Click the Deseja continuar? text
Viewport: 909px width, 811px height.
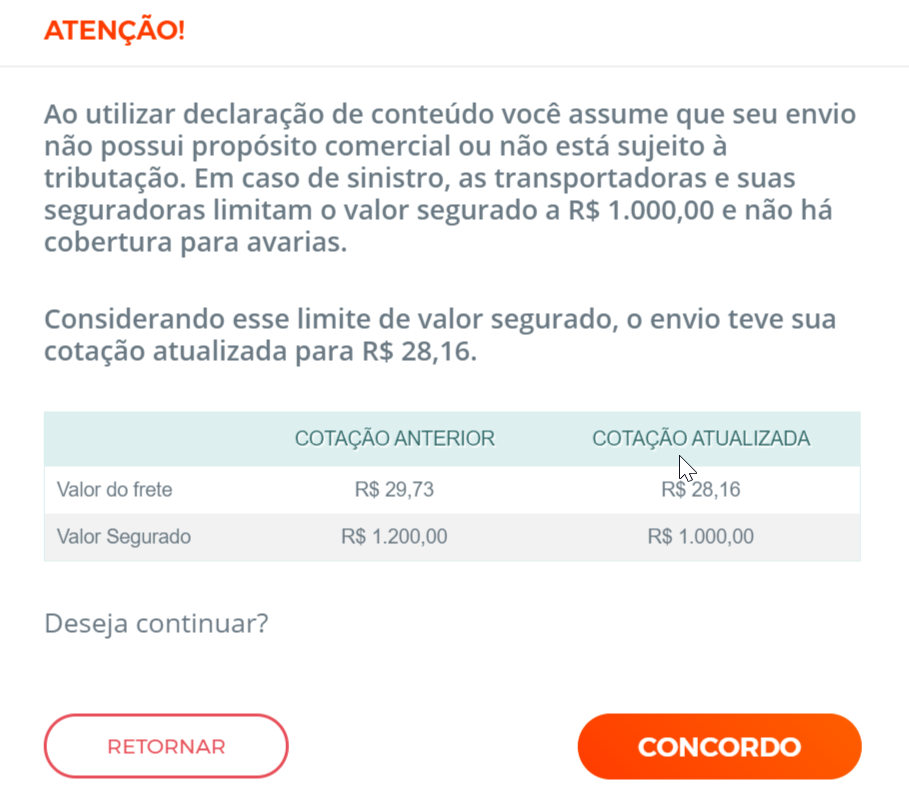[x=156, y=623]
